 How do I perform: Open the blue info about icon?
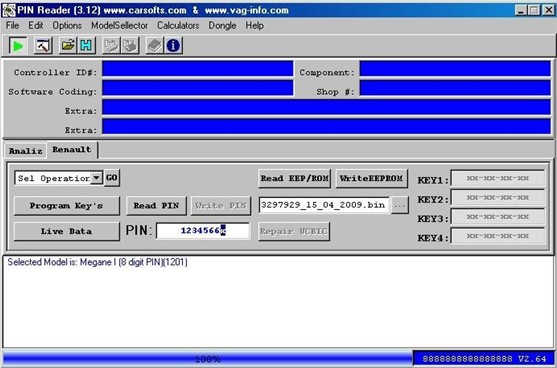pyautogui.click(x=173, y=46)
